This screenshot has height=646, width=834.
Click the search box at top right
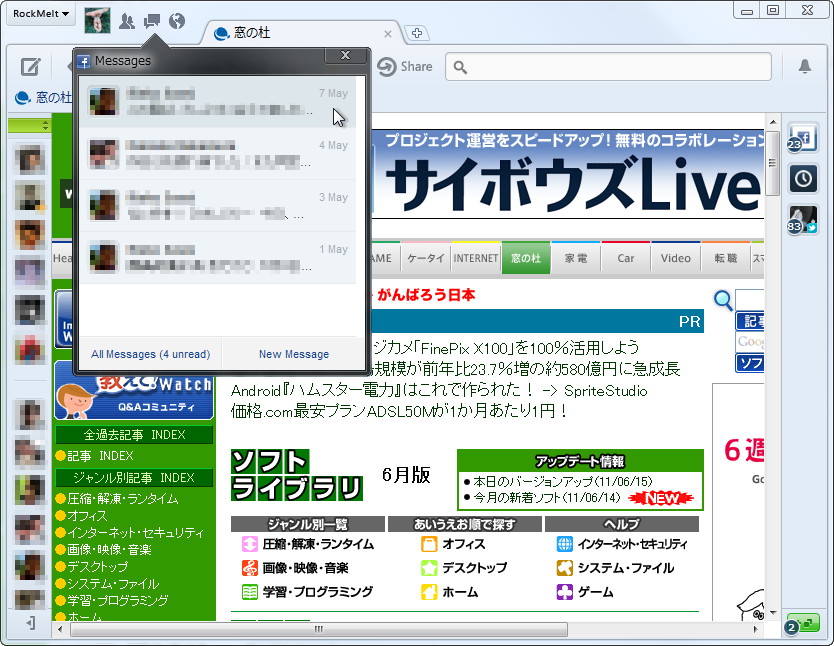(610, 67)
